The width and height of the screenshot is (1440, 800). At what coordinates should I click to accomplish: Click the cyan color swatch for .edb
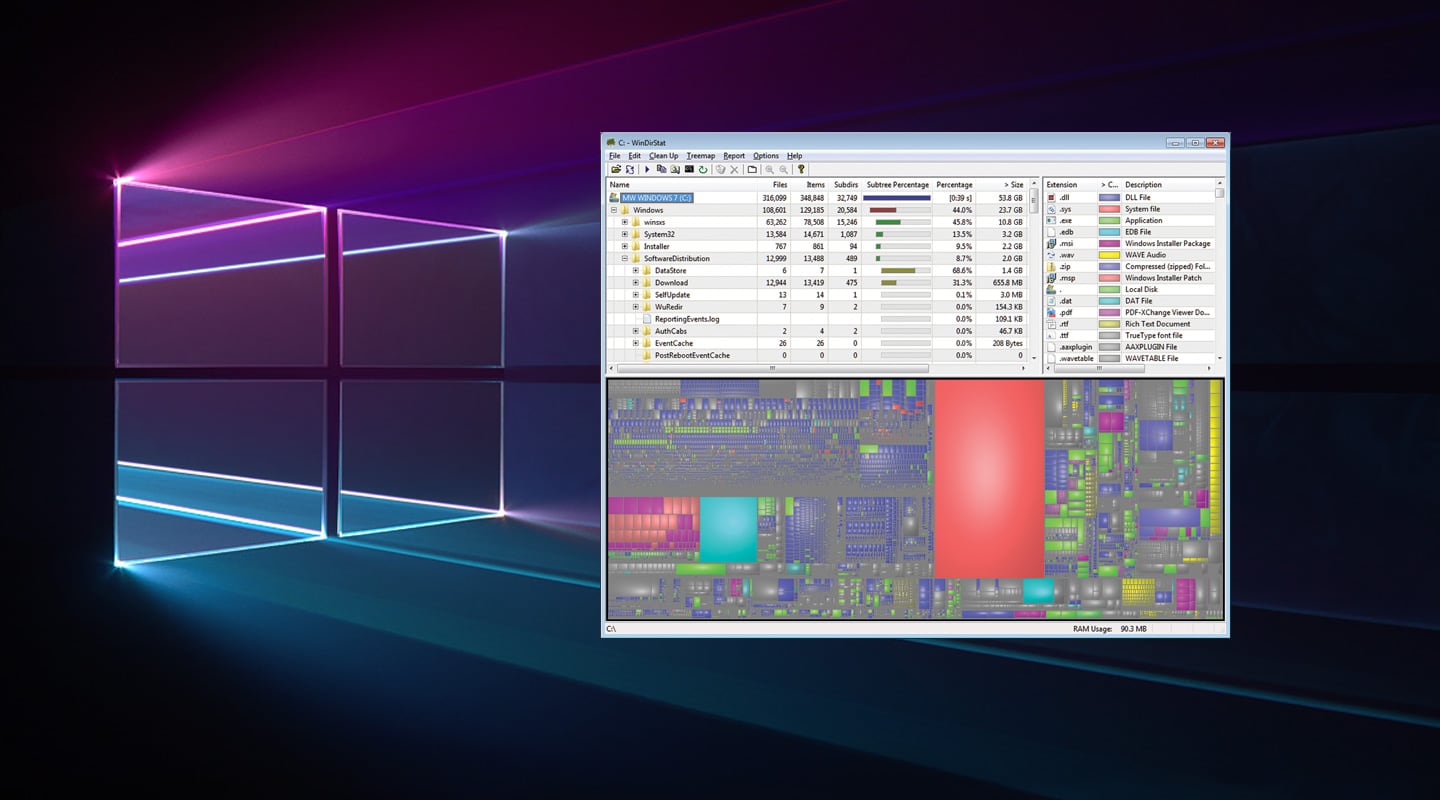1109,232
